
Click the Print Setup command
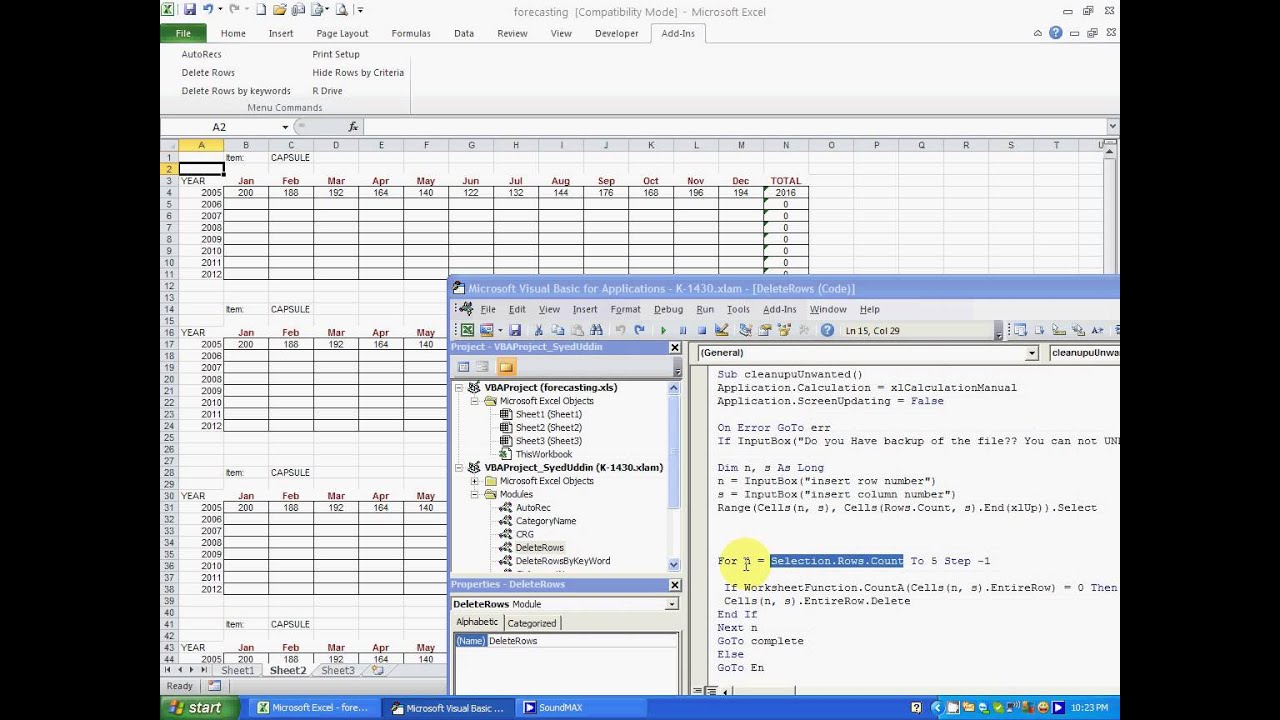(x=336, y=54)
